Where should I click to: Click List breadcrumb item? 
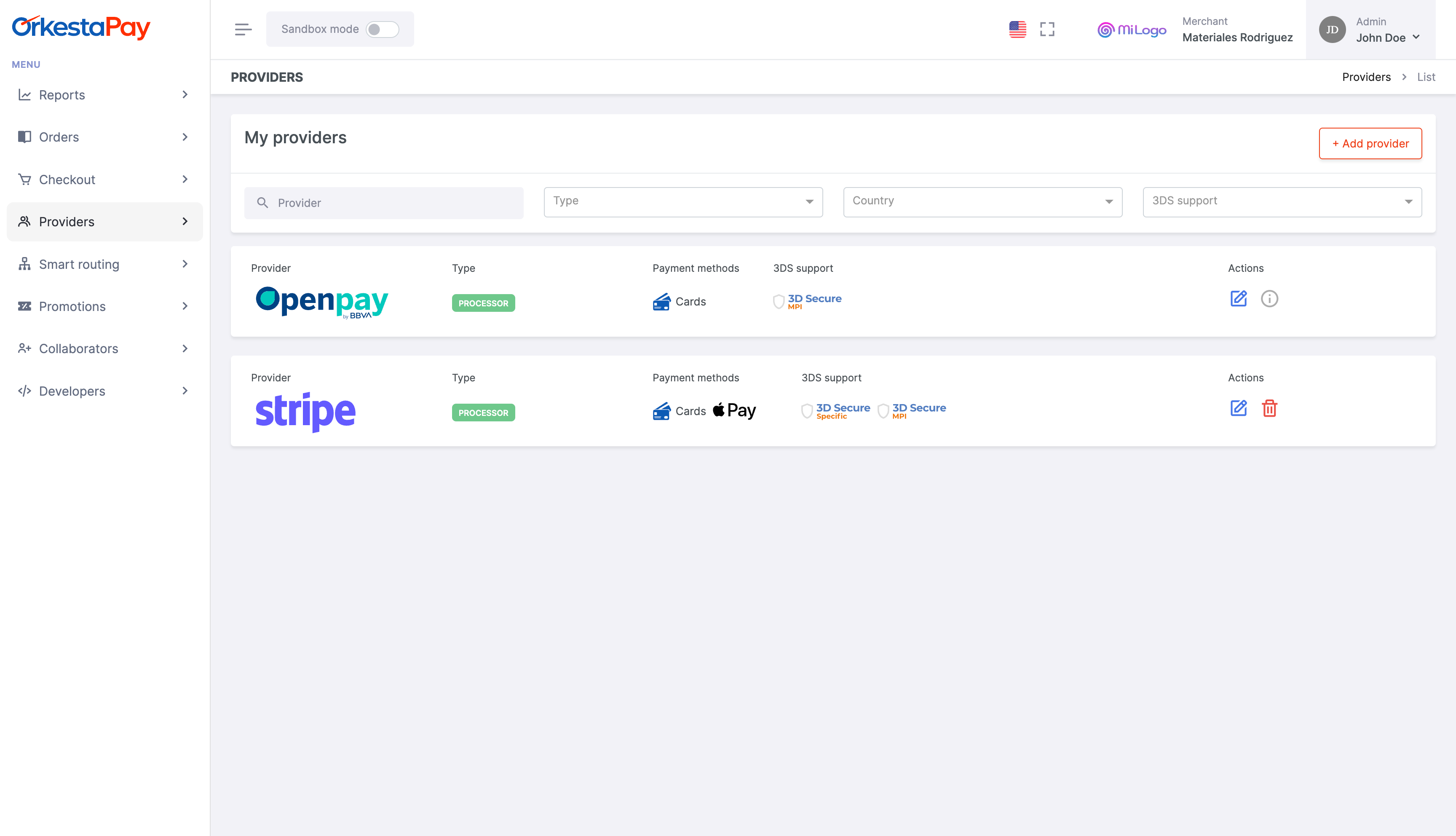1426,77
